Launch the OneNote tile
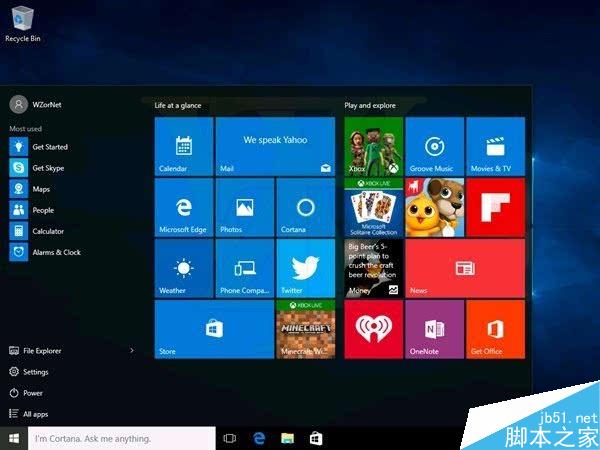The image size is (600, 450). (435, 328)
